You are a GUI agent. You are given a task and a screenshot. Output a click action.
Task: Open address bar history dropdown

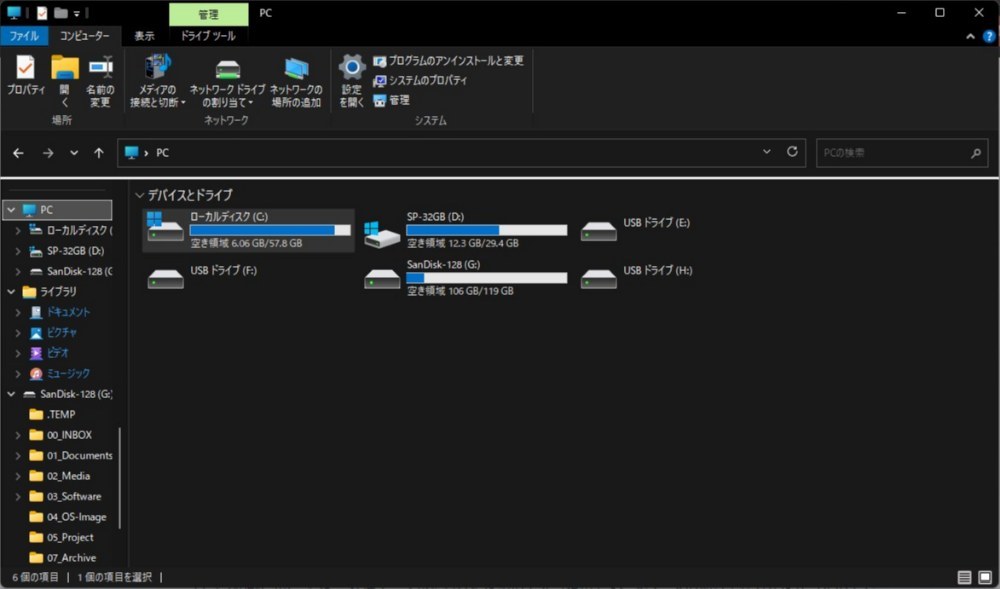tap(767, 152)
